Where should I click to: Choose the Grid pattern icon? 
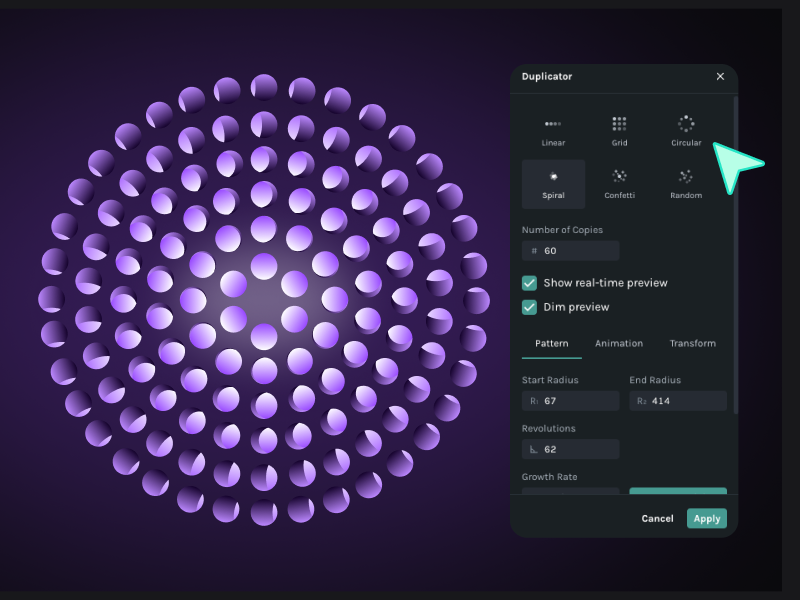point(619,131)
